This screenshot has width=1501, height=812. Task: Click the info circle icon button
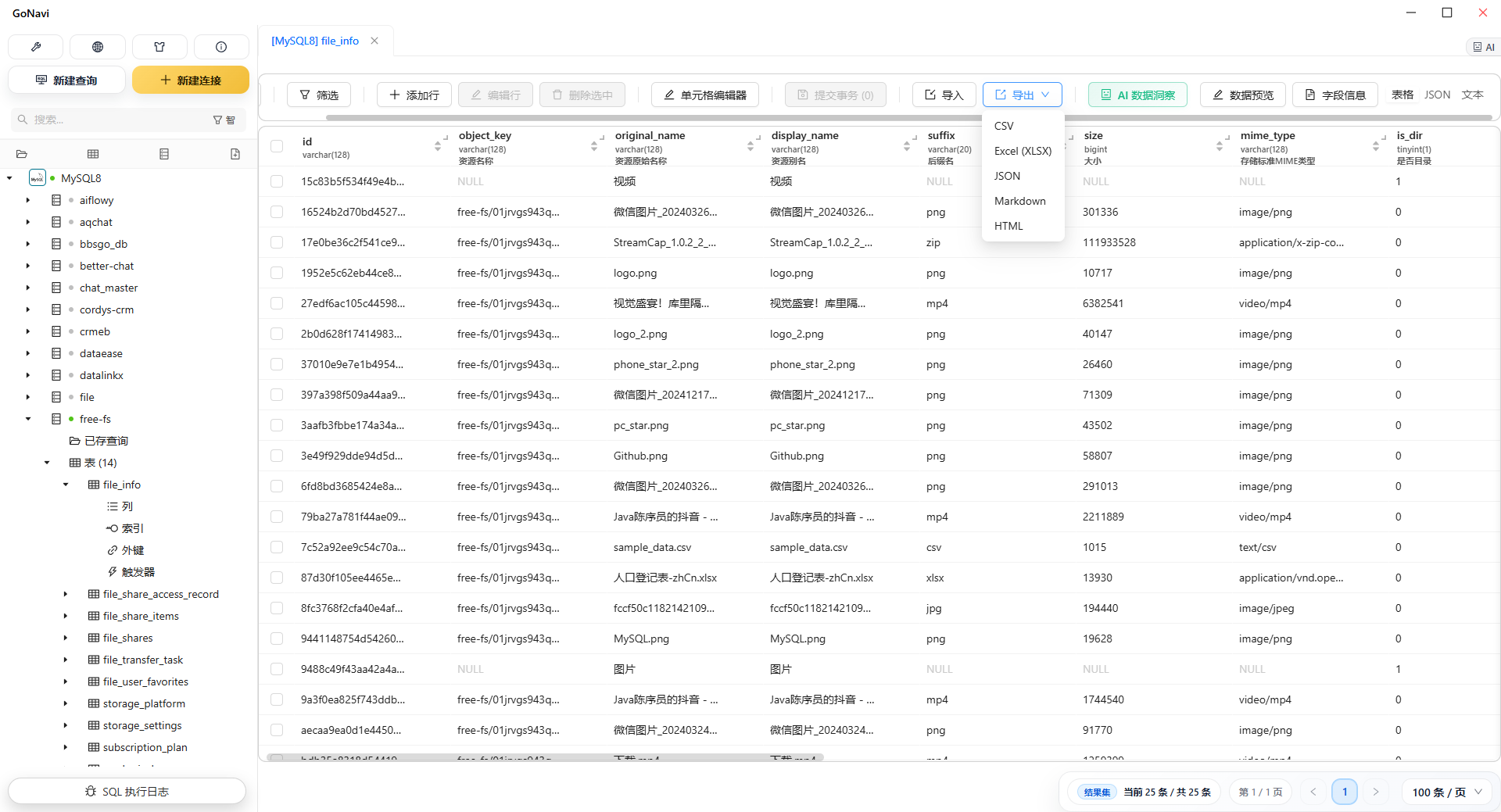221,47
